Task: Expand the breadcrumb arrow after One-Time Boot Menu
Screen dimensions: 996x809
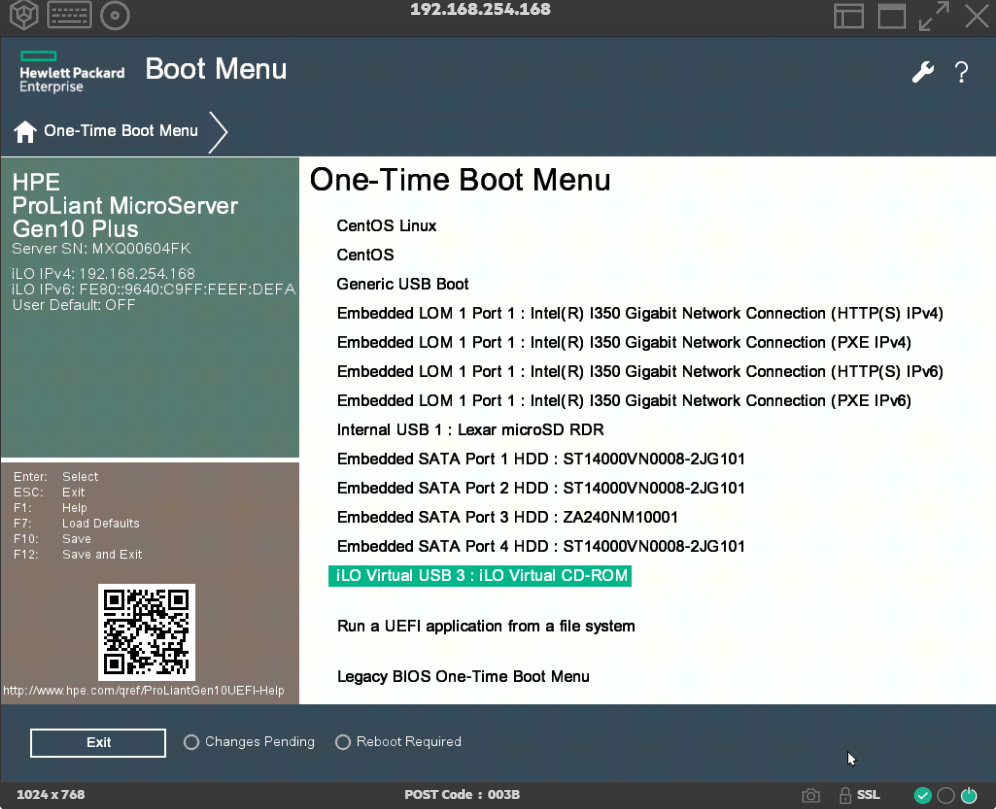Action: click(x=218, y=131)
